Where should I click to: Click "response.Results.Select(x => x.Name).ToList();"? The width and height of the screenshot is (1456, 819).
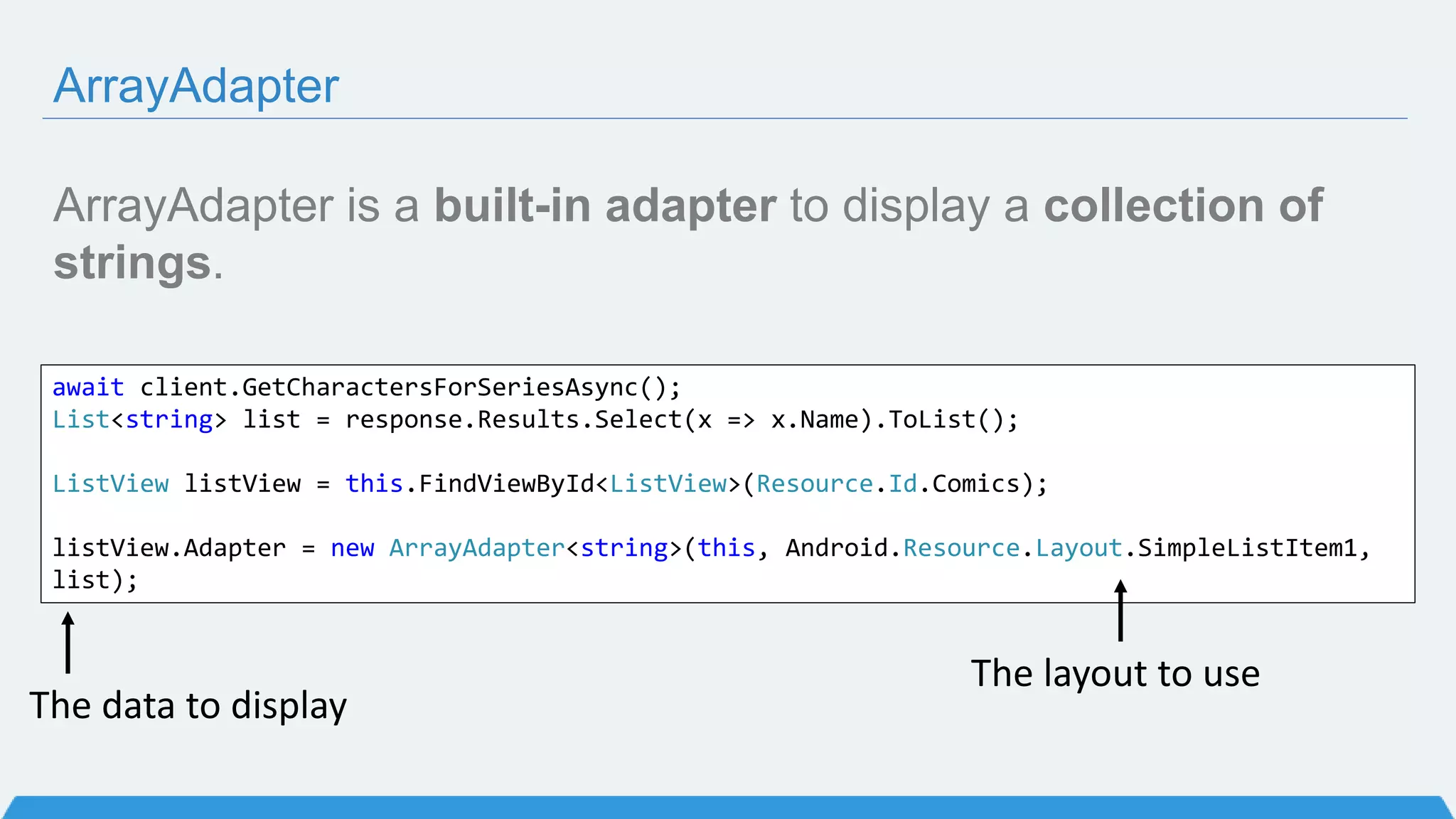pos(682,419)
